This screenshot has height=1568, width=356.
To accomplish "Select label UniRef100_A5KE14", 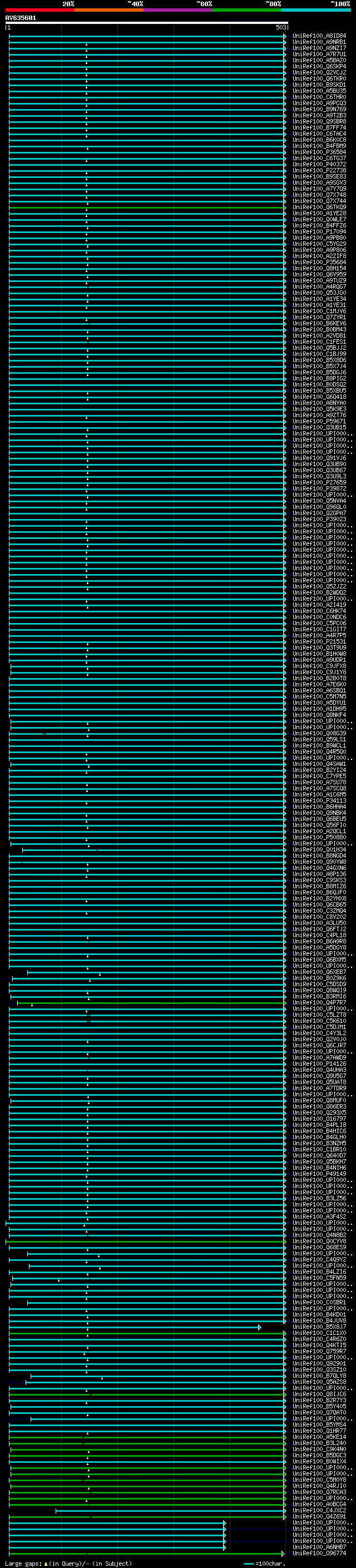I will pyautogui.click(x=319, y=1437).
